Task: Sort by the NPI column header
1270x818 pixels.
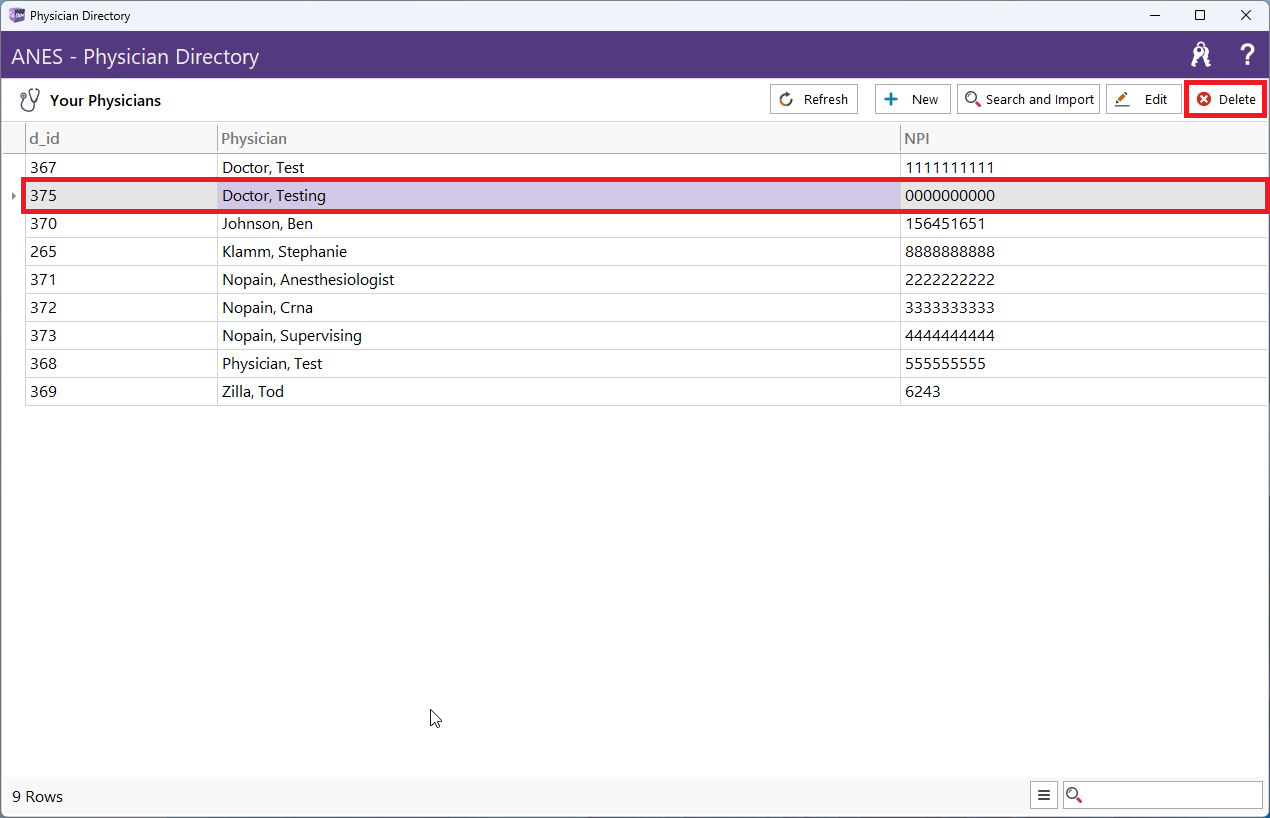Action: pyautogui.click(x=1084, y=138)
